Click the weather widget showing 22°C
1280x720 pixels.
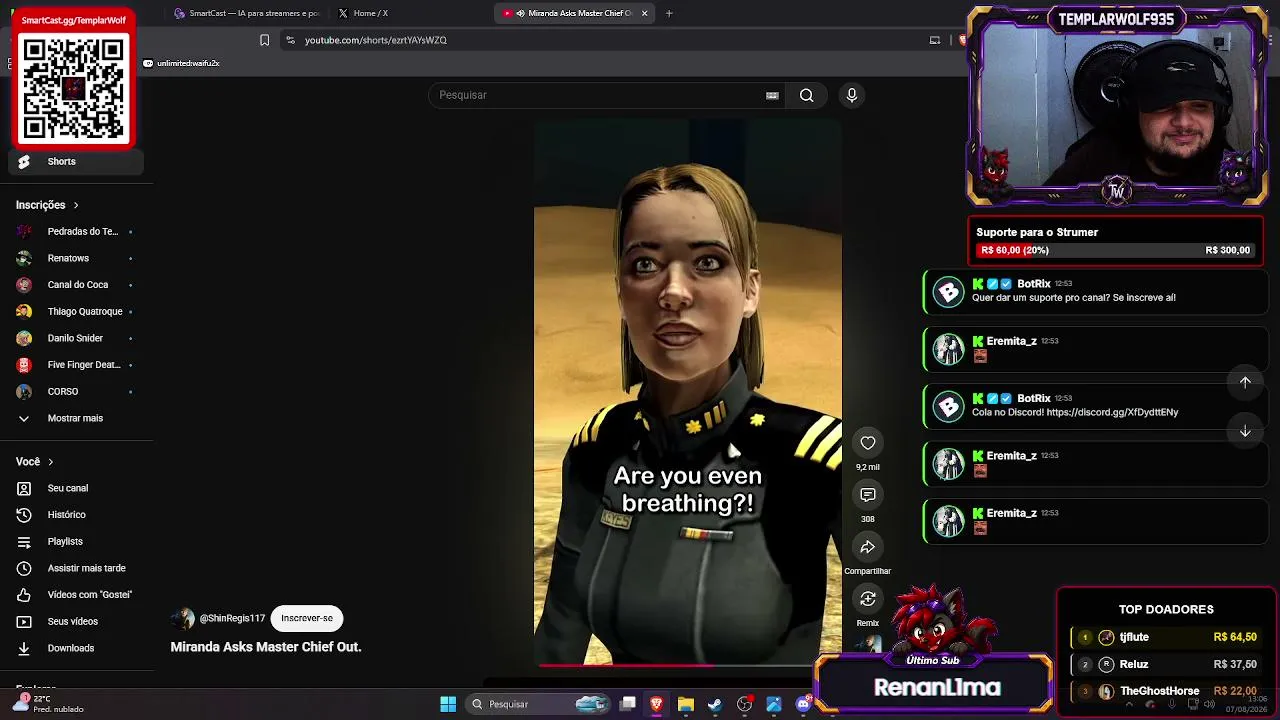point(48,704)
